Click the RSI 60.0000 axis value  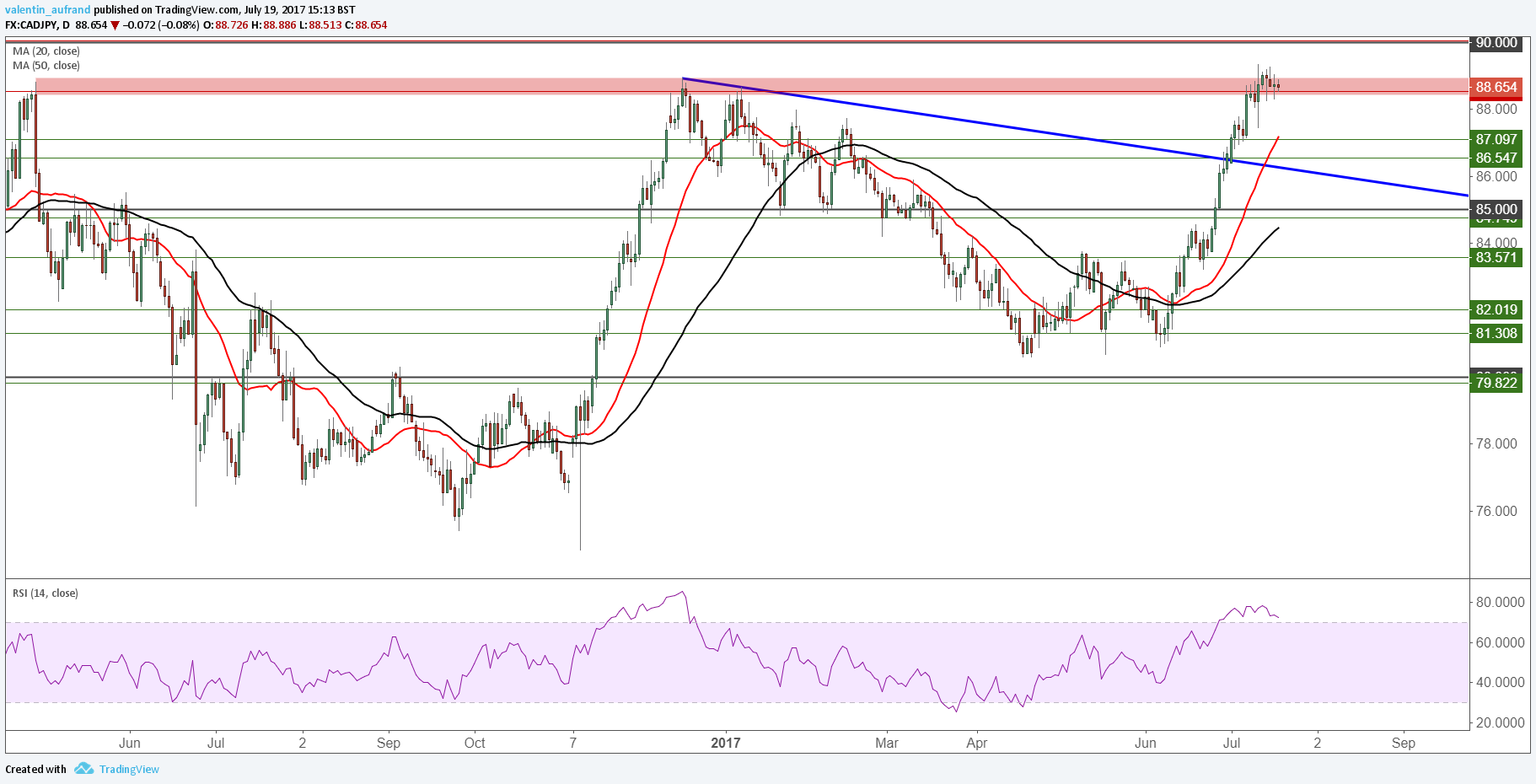coord(1500,642)
